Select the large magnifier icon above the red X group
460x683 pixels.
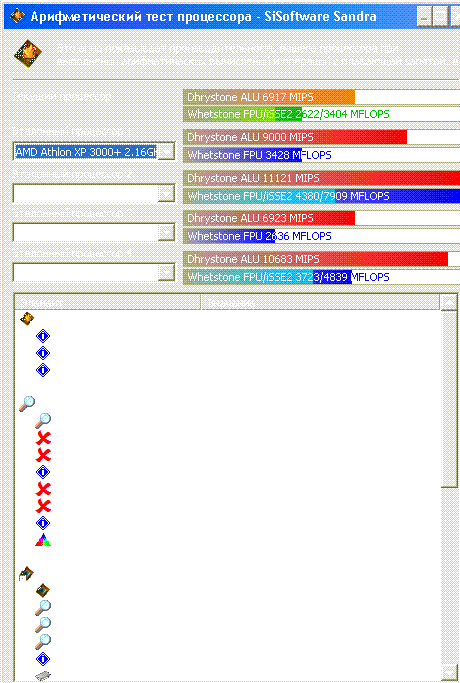point(27,403)
